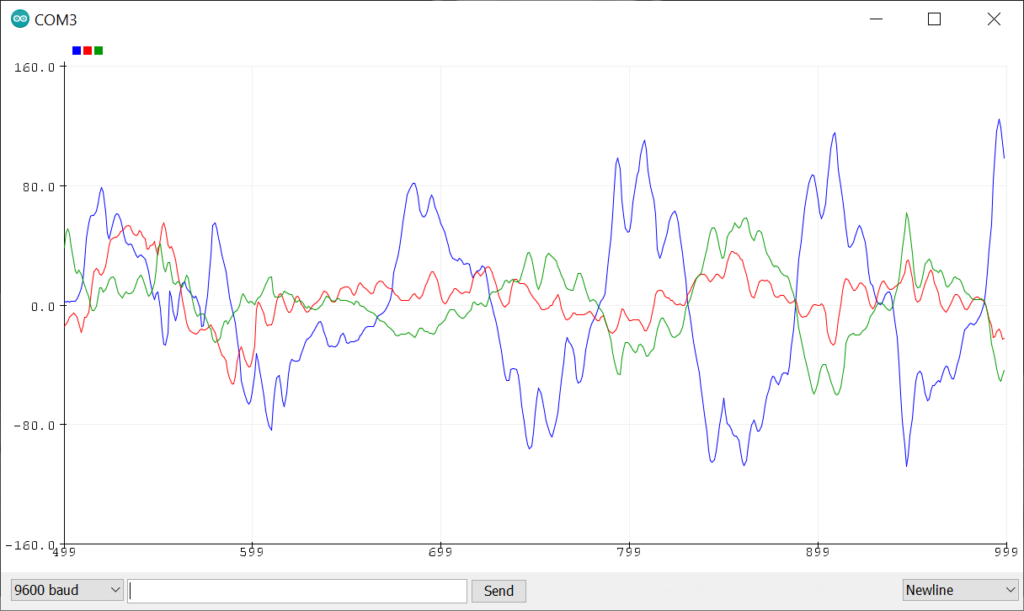Image resolution: width=1024 pixels, height=611 pixels.
Task: Open the 9600 baud rate dropdown
Action: 67,590
